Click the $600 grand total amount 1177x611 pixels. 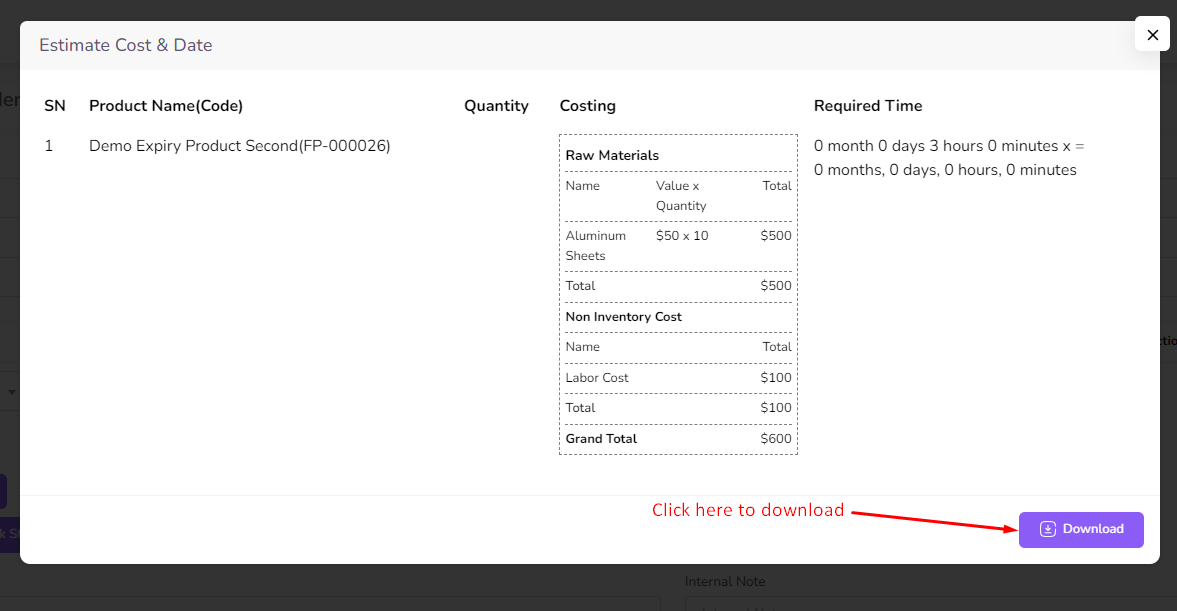click(x=775, y=439)
